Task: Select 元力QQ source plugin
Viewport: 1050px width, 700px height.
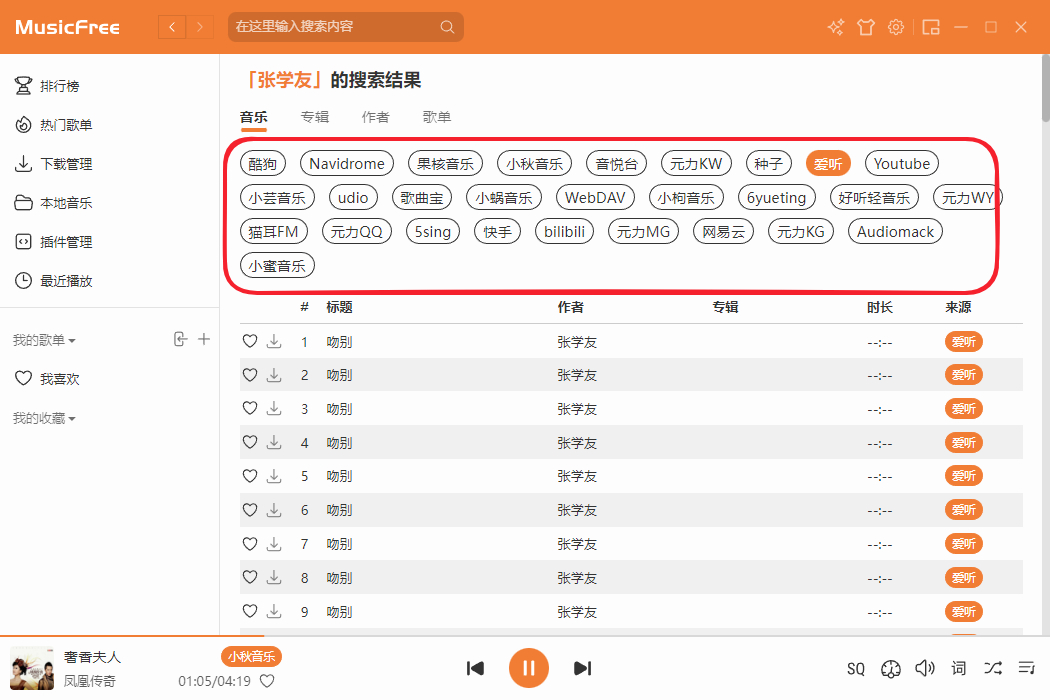Action: (x=357, y=232)
